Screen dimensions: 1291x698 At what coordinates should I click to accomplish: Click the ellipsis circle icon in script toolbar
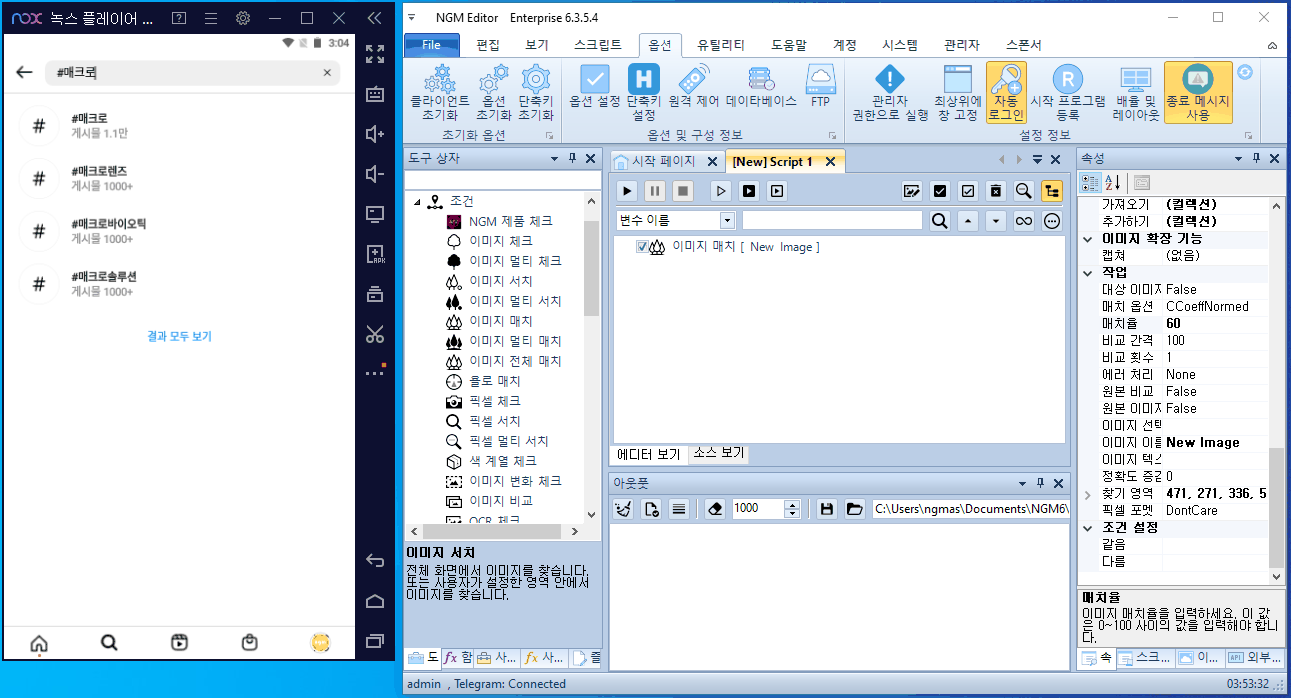coord(1052,221)
